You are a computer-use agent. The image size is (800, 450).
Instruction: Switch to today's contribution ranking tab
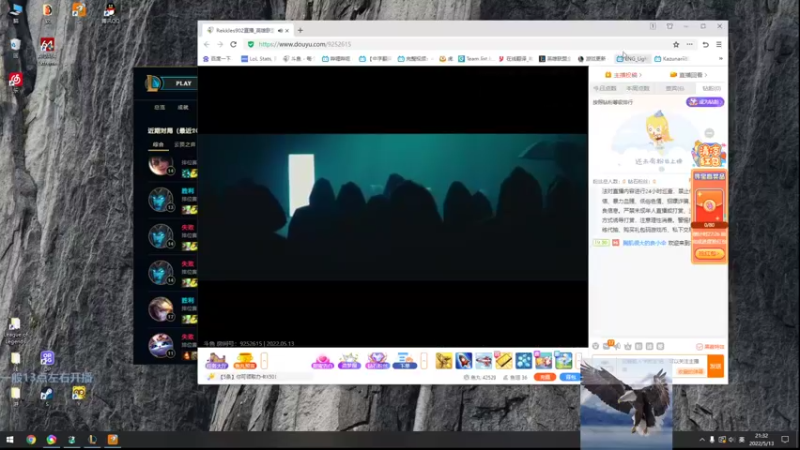pos(605,88)
